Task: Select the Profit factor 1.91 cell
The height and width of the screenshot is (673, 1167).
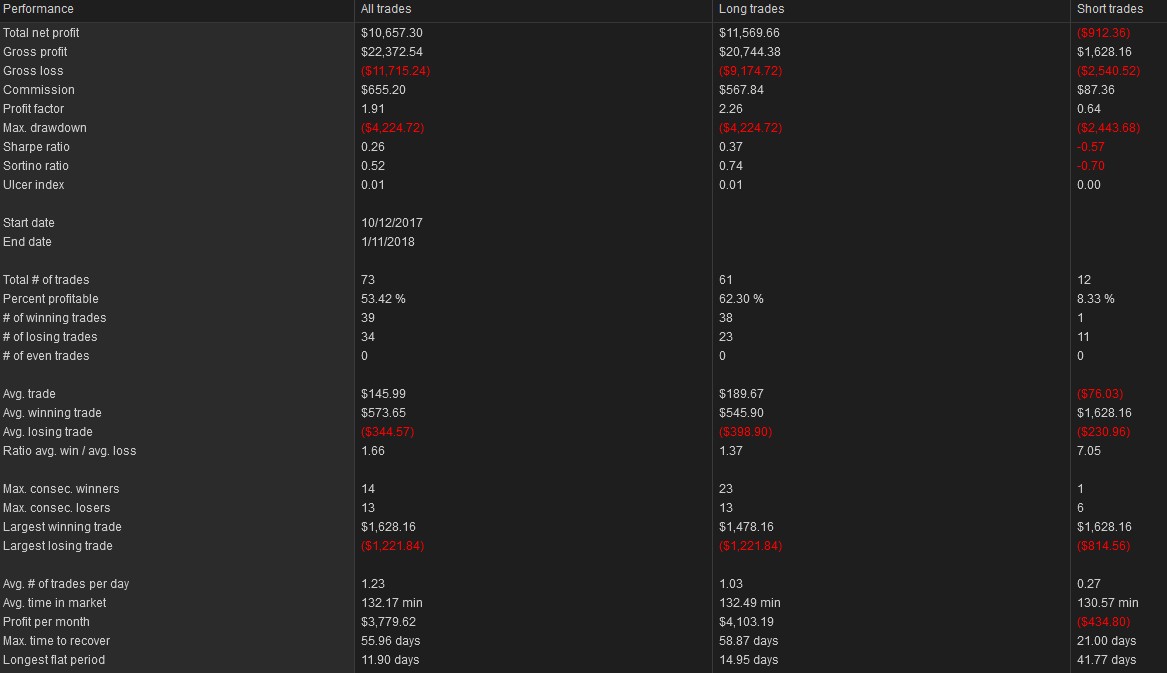Action: point(373,109)
